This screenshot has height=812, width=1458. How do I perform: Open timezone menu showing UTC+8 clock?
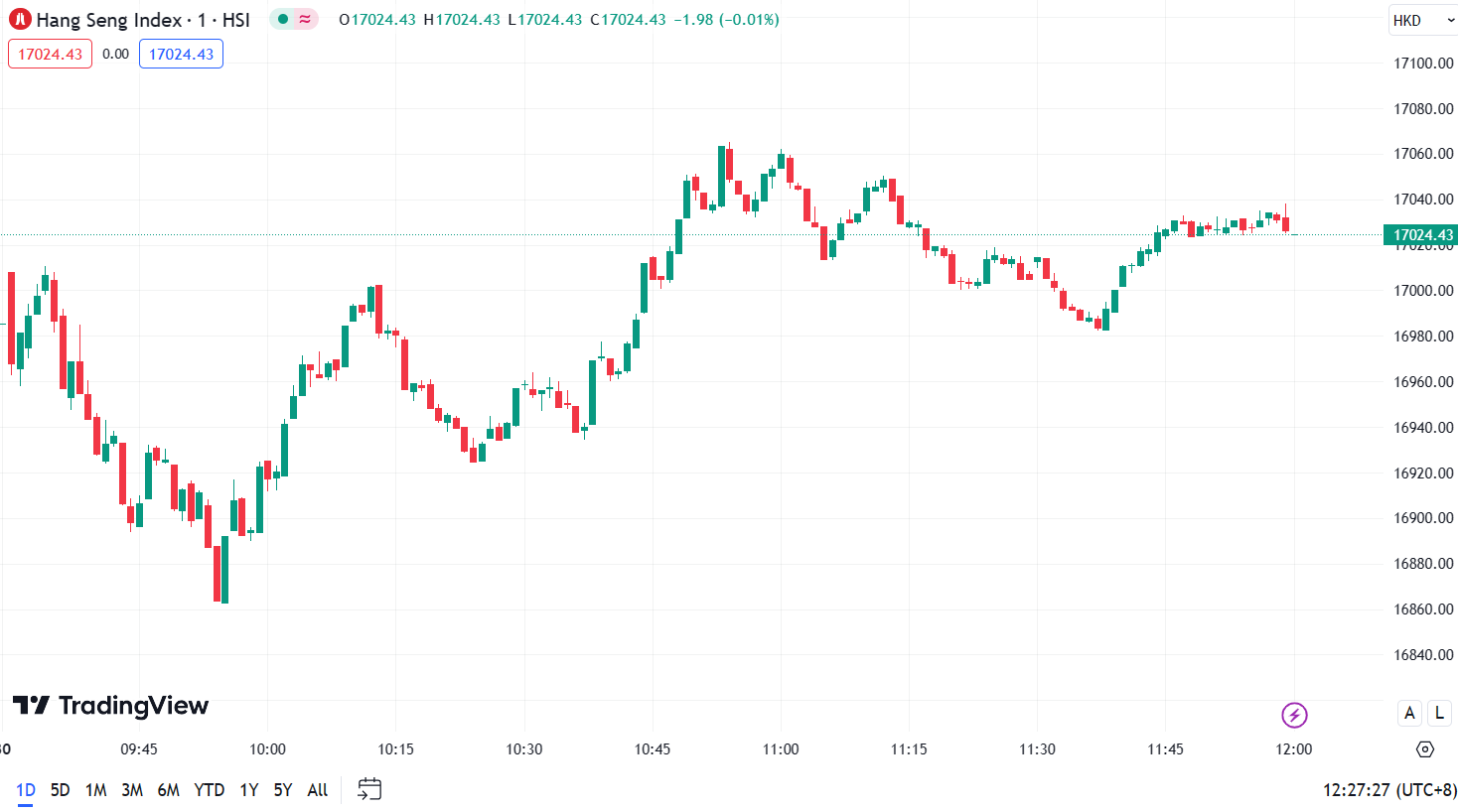(1389, 790)
